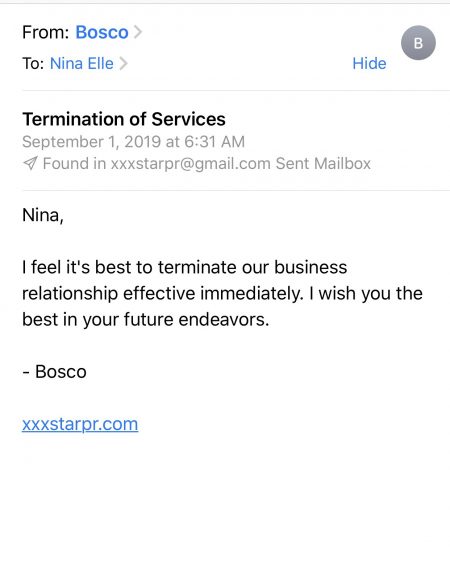Screen dimensions: 450x574
Task: Click the "From:" field label
Action: pos(45,32)
